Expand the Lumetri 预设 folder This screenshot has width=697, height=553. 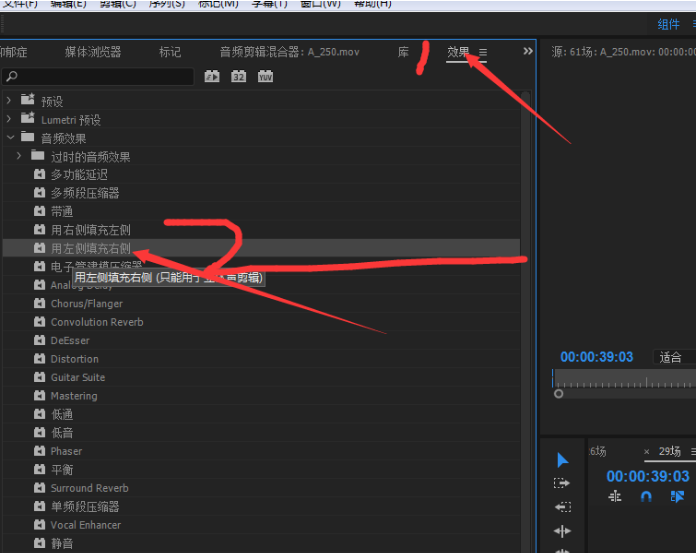pyautogui.click(x=9, y=119)
